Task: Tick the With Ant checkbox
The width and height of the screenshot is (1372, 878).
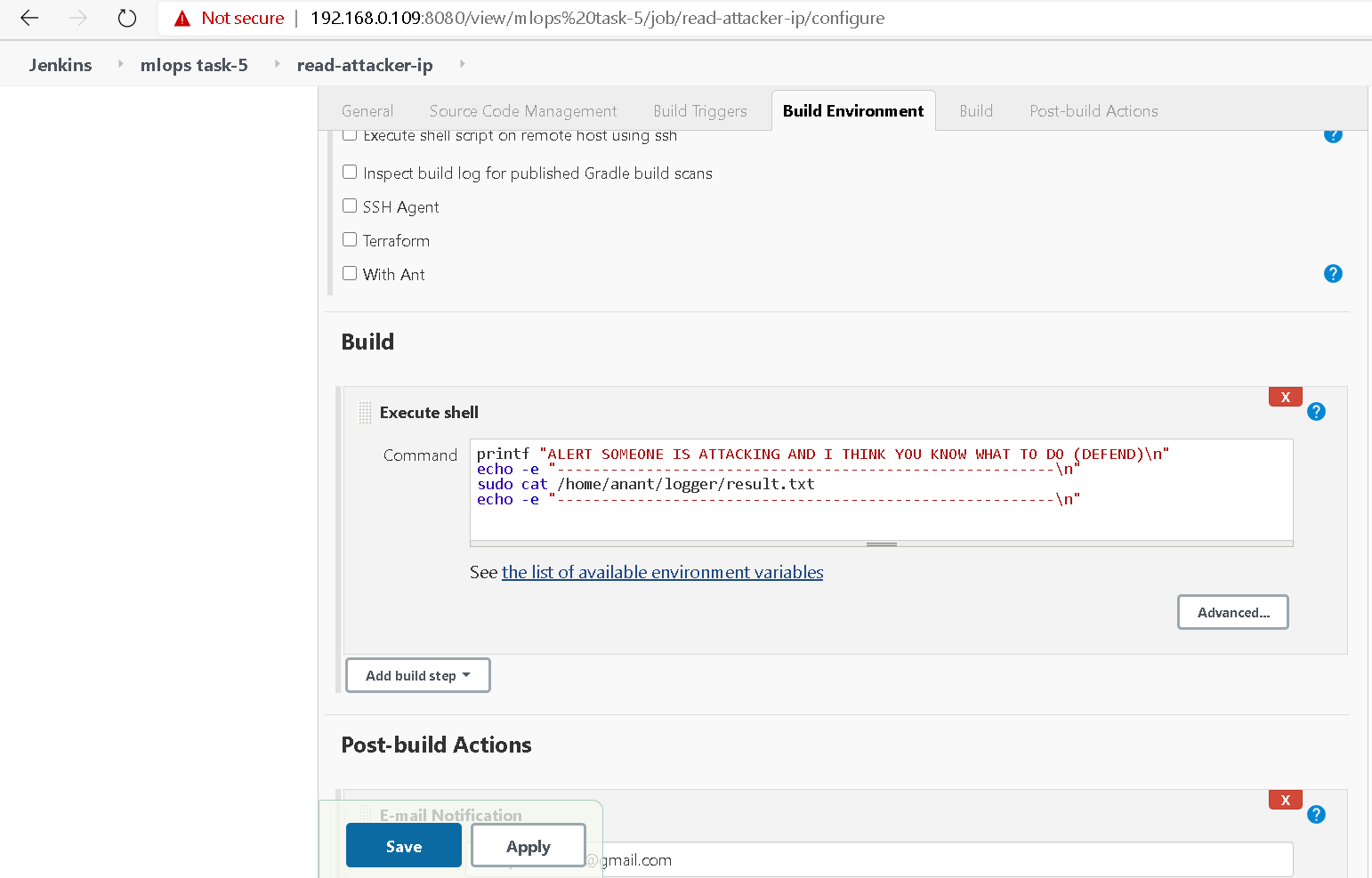Action: (350, 273)
